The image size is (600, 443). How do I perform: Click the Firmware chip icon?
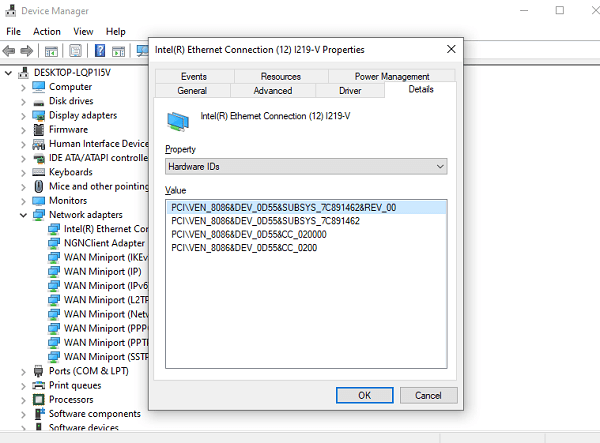(39, 130)
